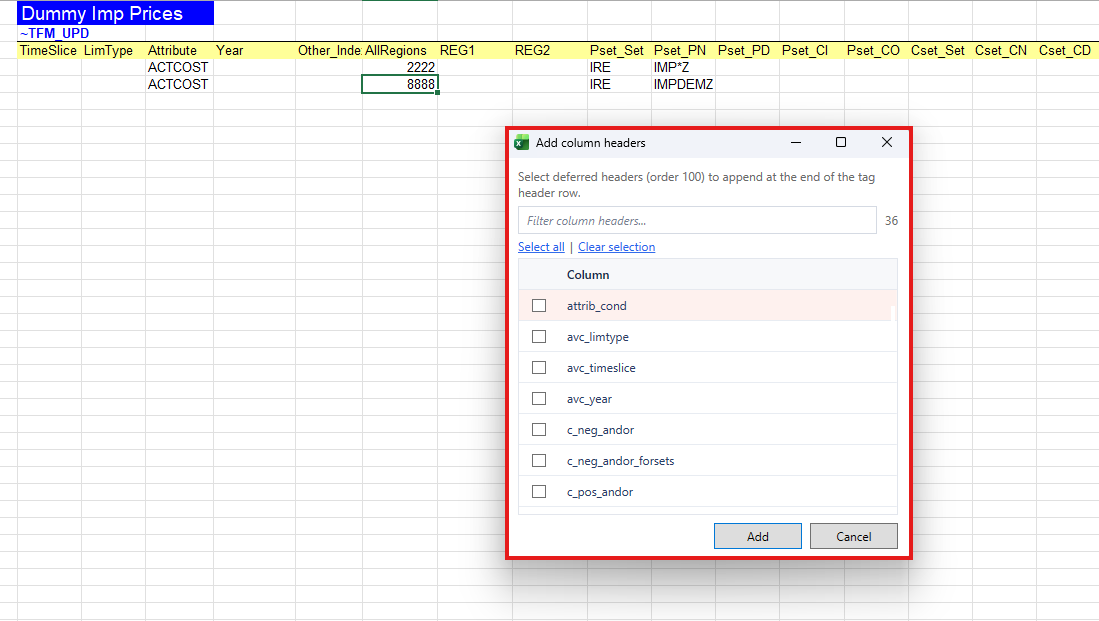Image resolution: width=1099 pixels, height=621 pixels.
Task: Select the LimType header cell
Action: 113,50
